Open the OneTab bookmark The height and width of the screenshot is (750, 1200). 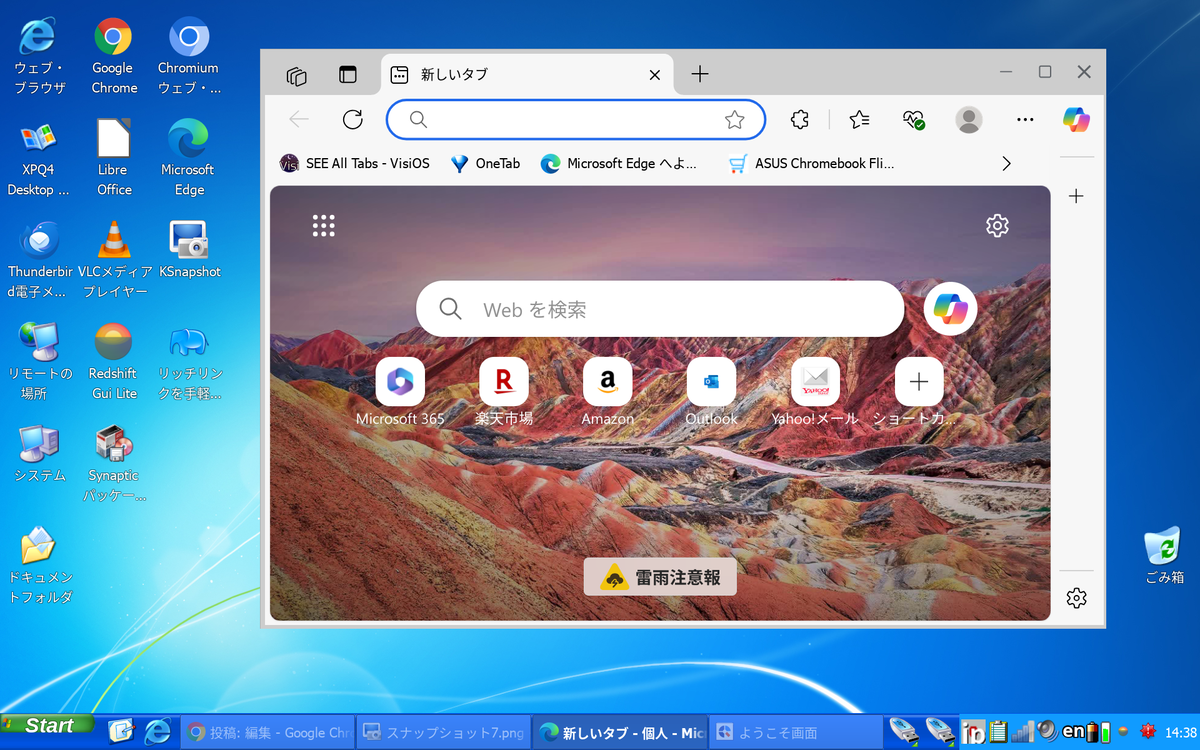tap(485, 163)
